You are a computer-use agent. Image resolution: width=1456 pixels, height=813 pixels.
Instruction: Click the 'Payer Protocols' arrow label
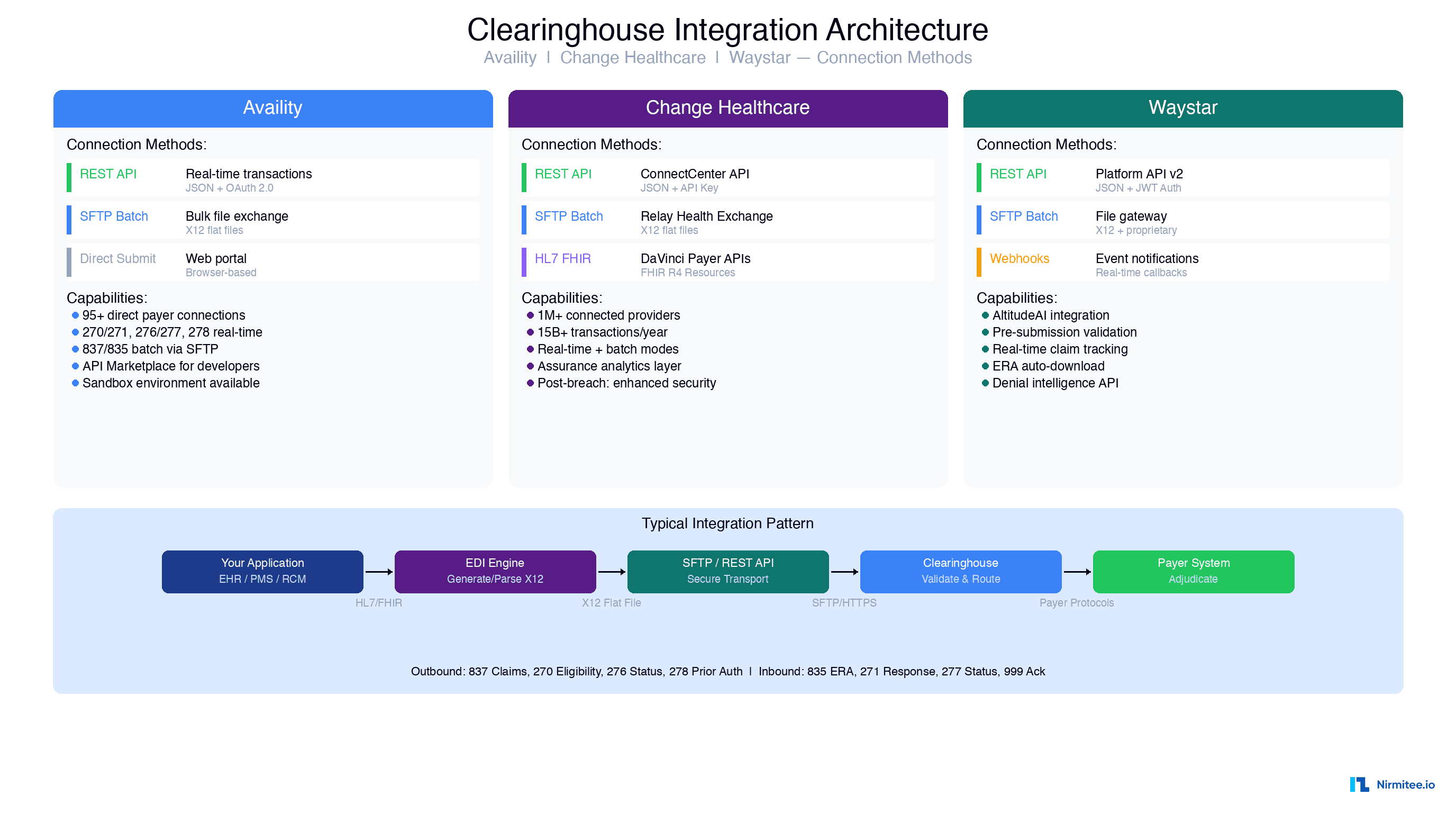1077,603
